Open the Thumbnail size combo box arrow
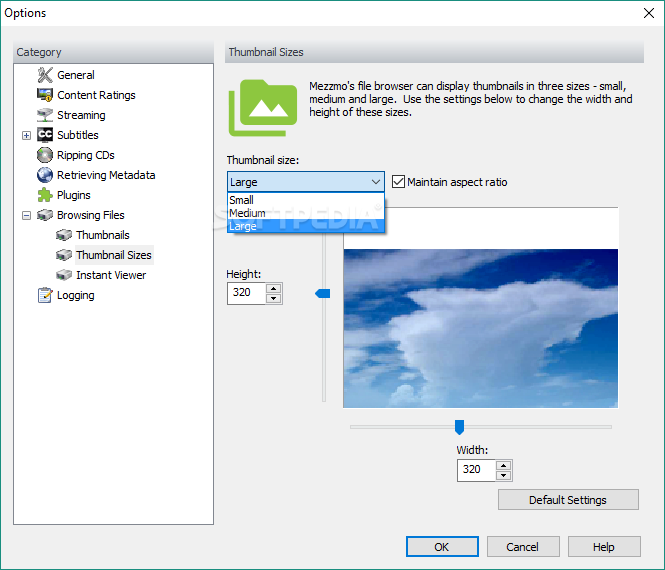 coord(375,182)
